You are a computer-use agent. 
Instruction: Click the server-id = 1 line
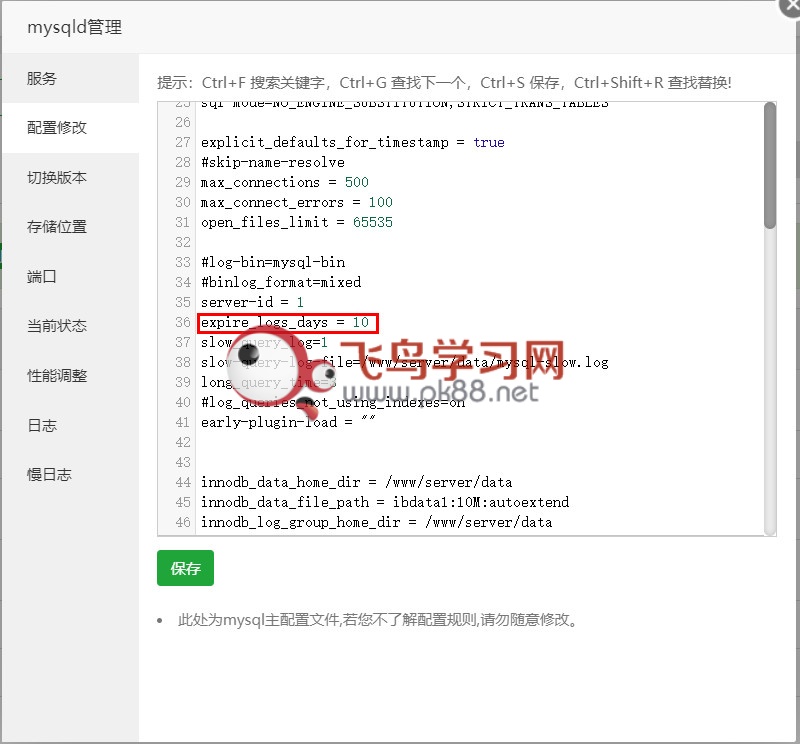[252, 302]
